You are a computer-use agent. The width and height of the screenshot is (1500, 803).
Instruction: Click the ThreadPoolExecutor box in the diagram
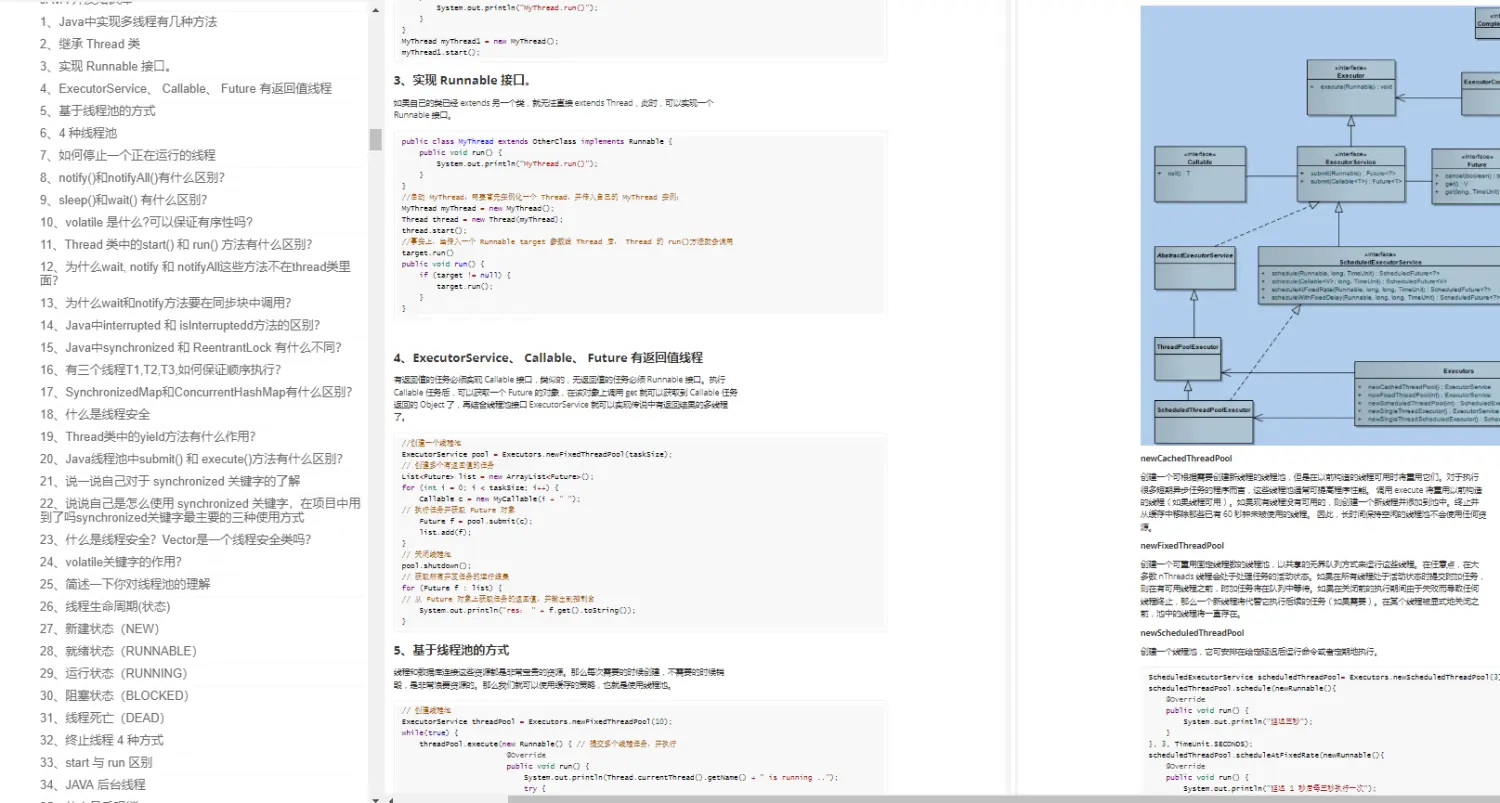pos(1188,357)
